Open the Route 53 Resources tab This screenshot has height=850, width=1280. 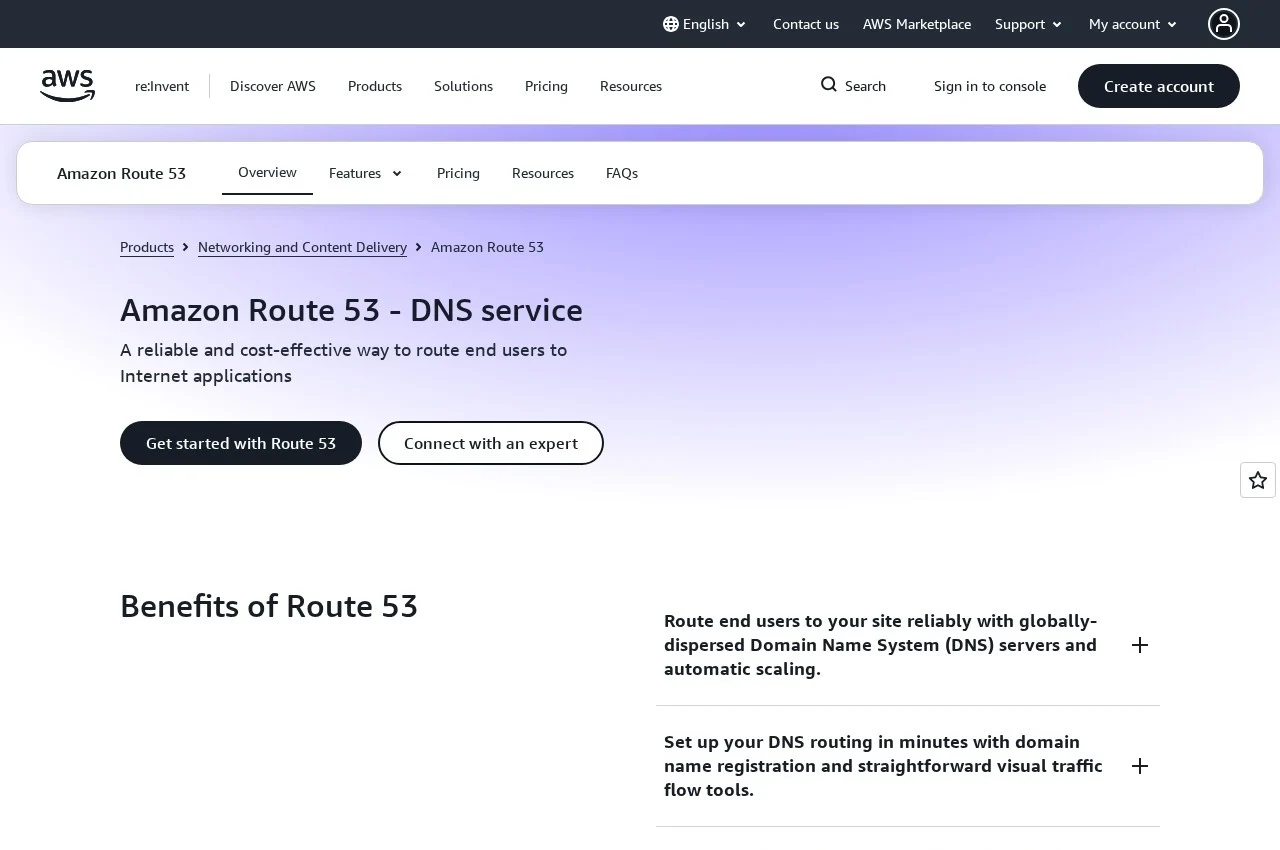[543, 173]
